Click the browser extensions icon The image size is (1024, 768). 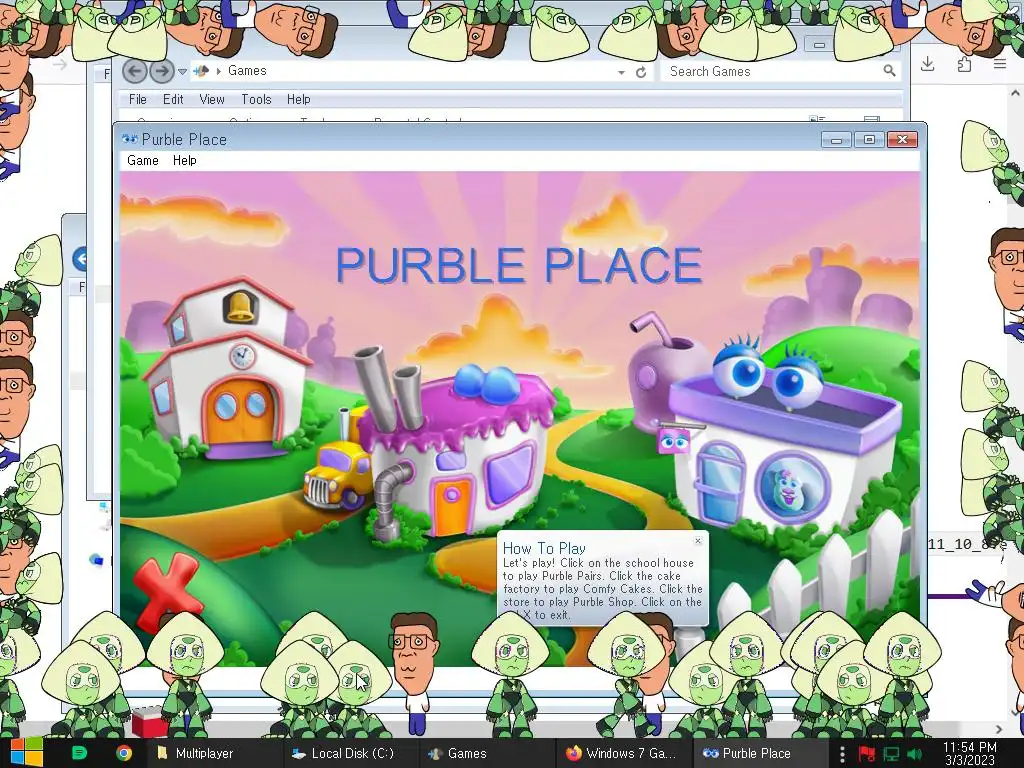(964, 64)
